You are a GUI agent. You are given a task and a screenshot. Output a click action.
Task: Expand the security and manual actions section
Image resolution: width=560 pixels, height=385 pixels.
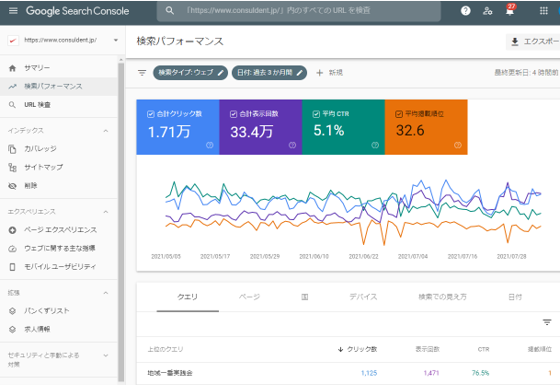pyautogui.click(x=106, y=355)
